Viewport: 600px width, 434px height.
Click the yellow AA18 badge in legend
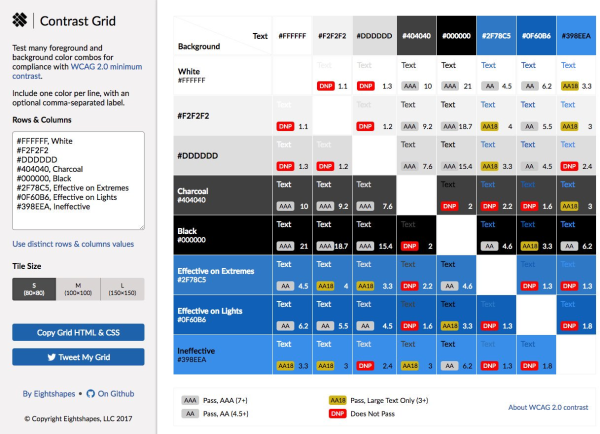(x=338, y=400)
